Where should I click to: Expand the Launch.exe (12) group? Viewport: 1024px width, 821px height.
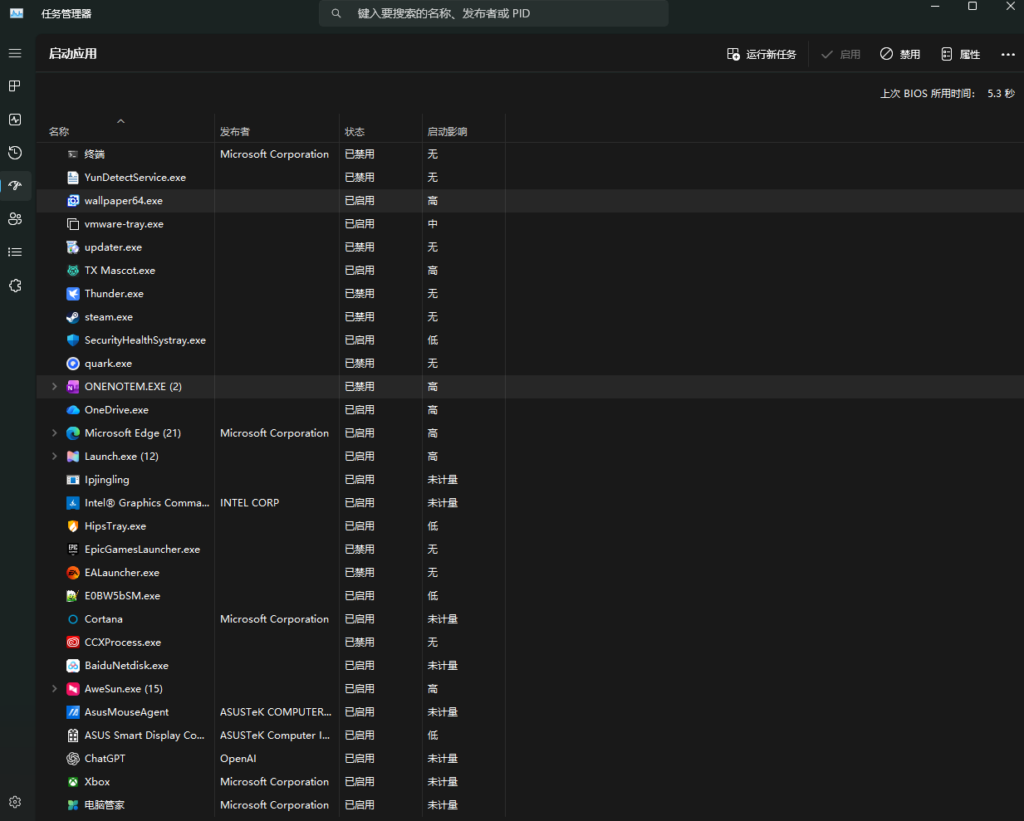54,457
